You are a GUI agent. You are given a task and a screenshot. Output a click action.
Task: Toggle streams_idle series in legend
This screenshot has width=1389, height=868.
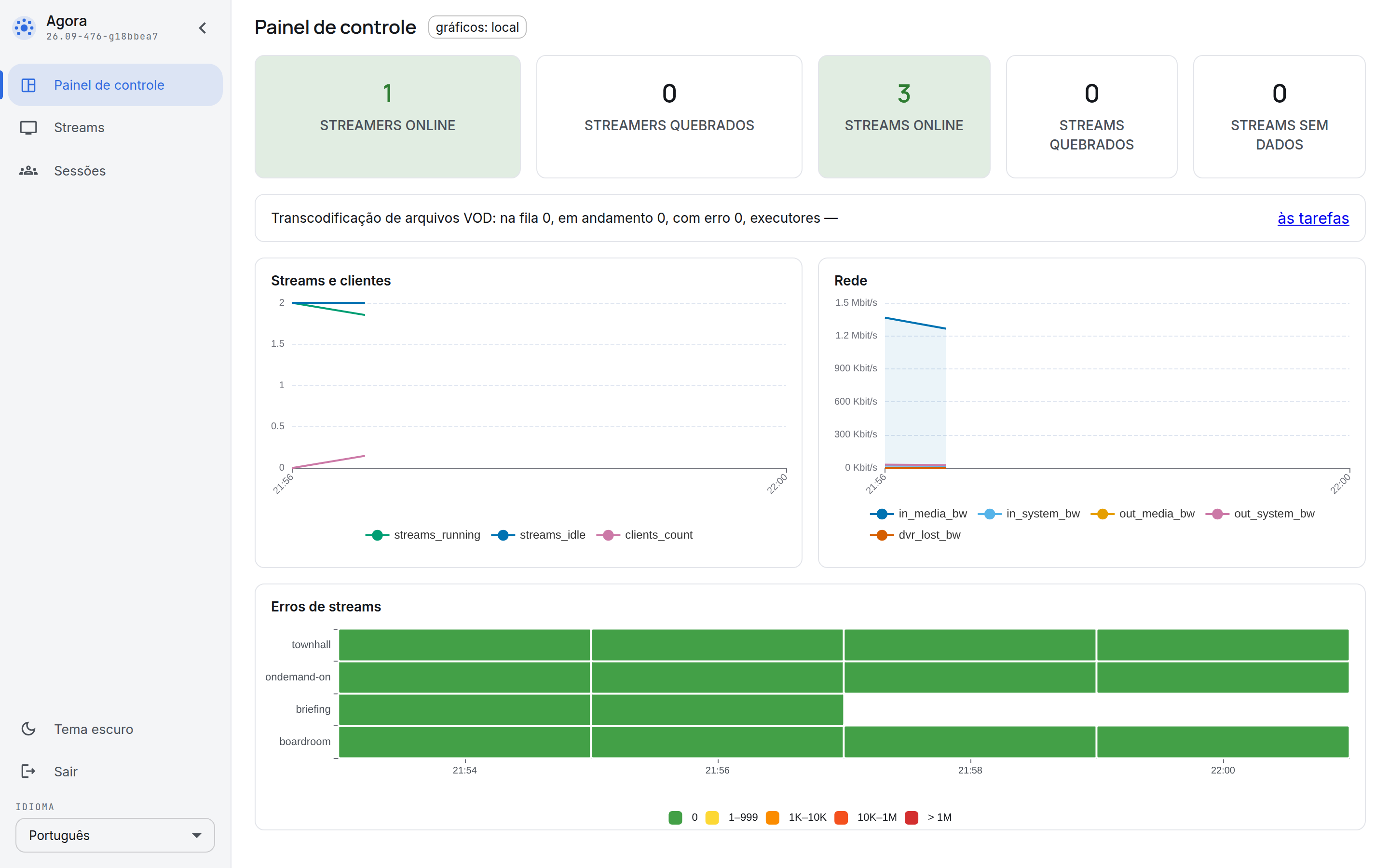[538, 535]
